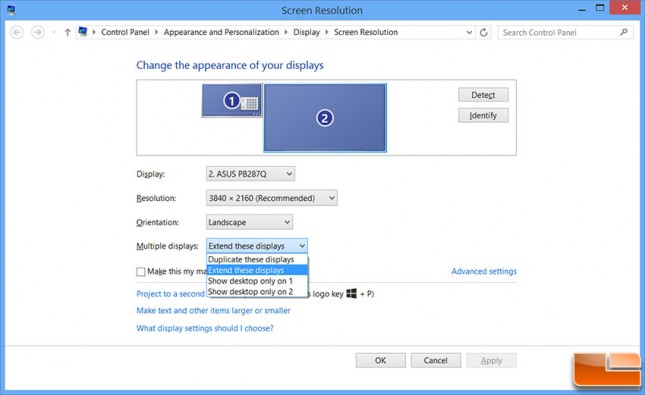Open the Display dropdown ASUS PB287Q

click(x=250, y=174)
